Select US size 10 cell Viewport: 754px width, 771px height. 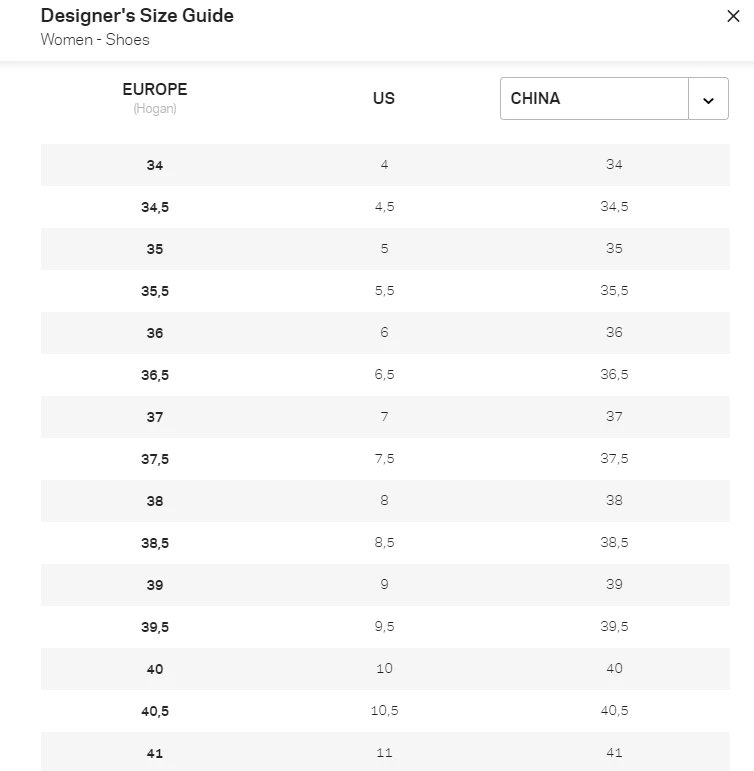[x=384, y=669]
